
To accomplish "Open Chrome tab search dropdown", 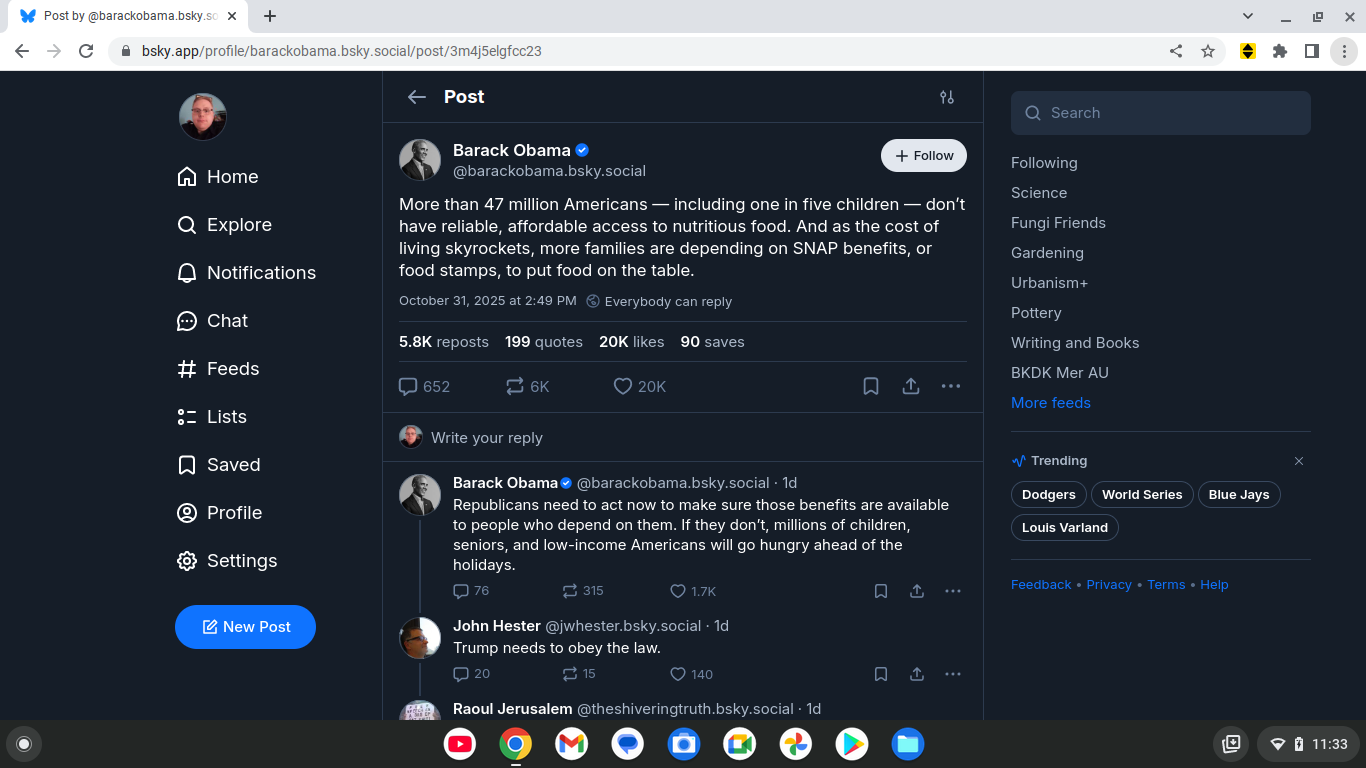I will pyautogui.click(x=1248, y=16).
